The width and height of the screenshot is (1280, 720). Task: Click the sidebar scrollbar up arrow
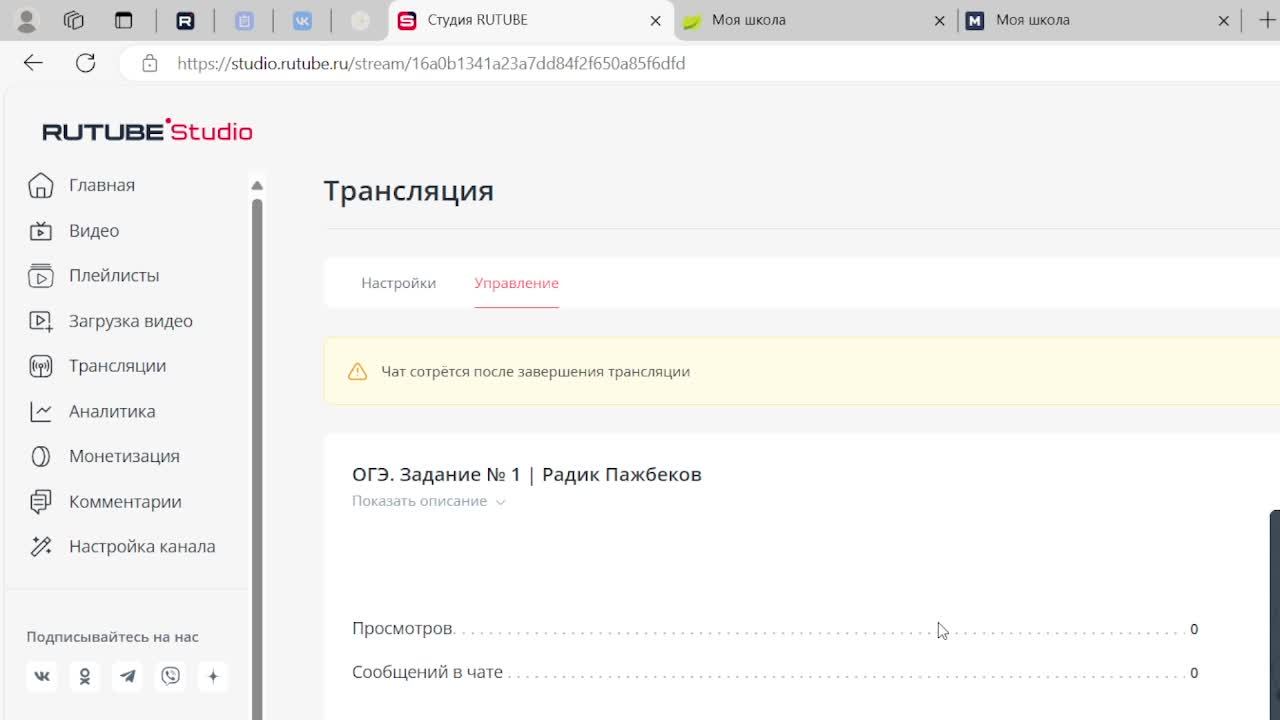click(x=257, y=185)
